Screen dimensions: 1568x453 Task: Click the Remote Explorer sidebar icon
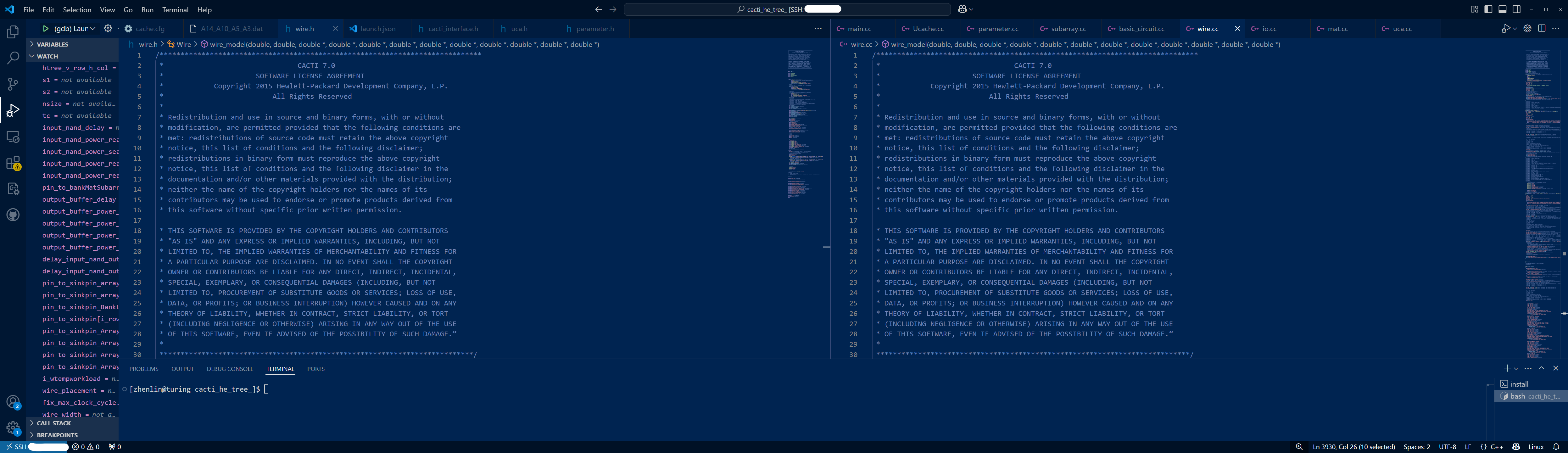13,137
